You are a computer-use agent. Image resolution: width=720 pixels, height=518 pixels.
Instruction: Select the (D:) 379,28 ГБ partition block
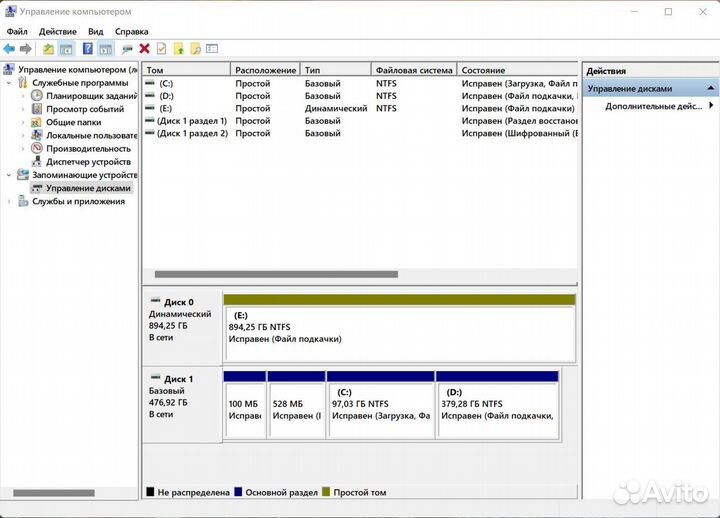coord(497,409)
